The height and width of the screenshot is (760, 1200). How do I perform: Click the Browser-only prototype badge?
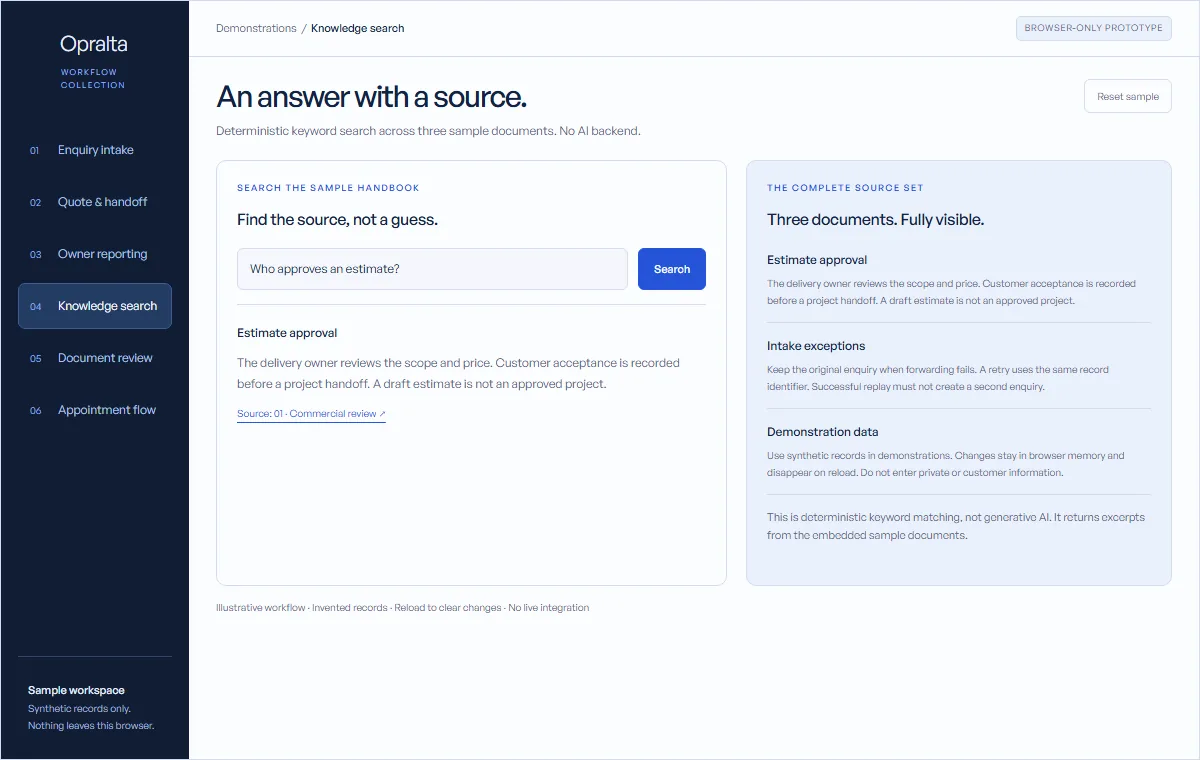click(1094, 28)
